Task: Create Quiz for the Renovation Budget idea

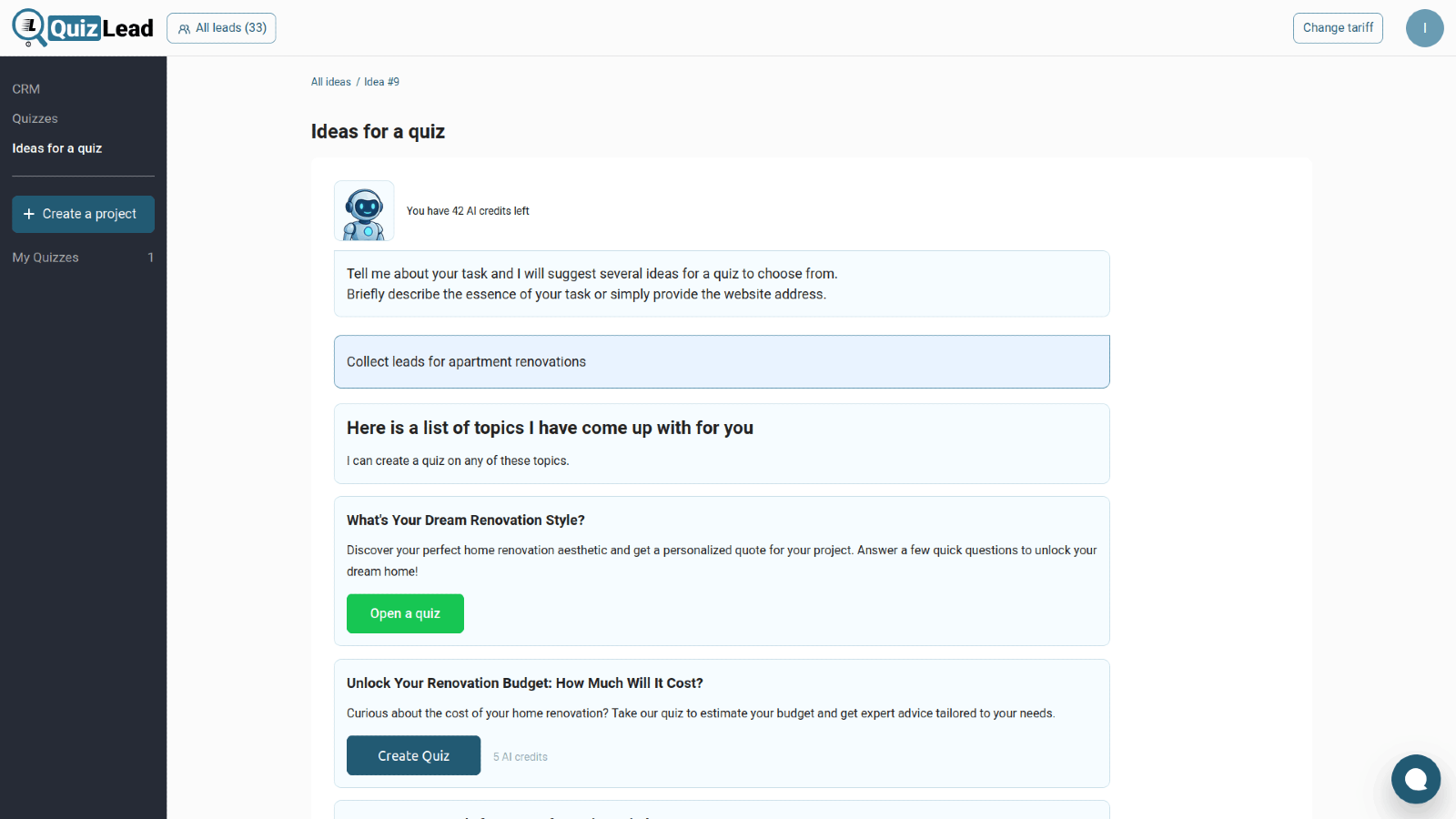Action: tap(413, 755)
